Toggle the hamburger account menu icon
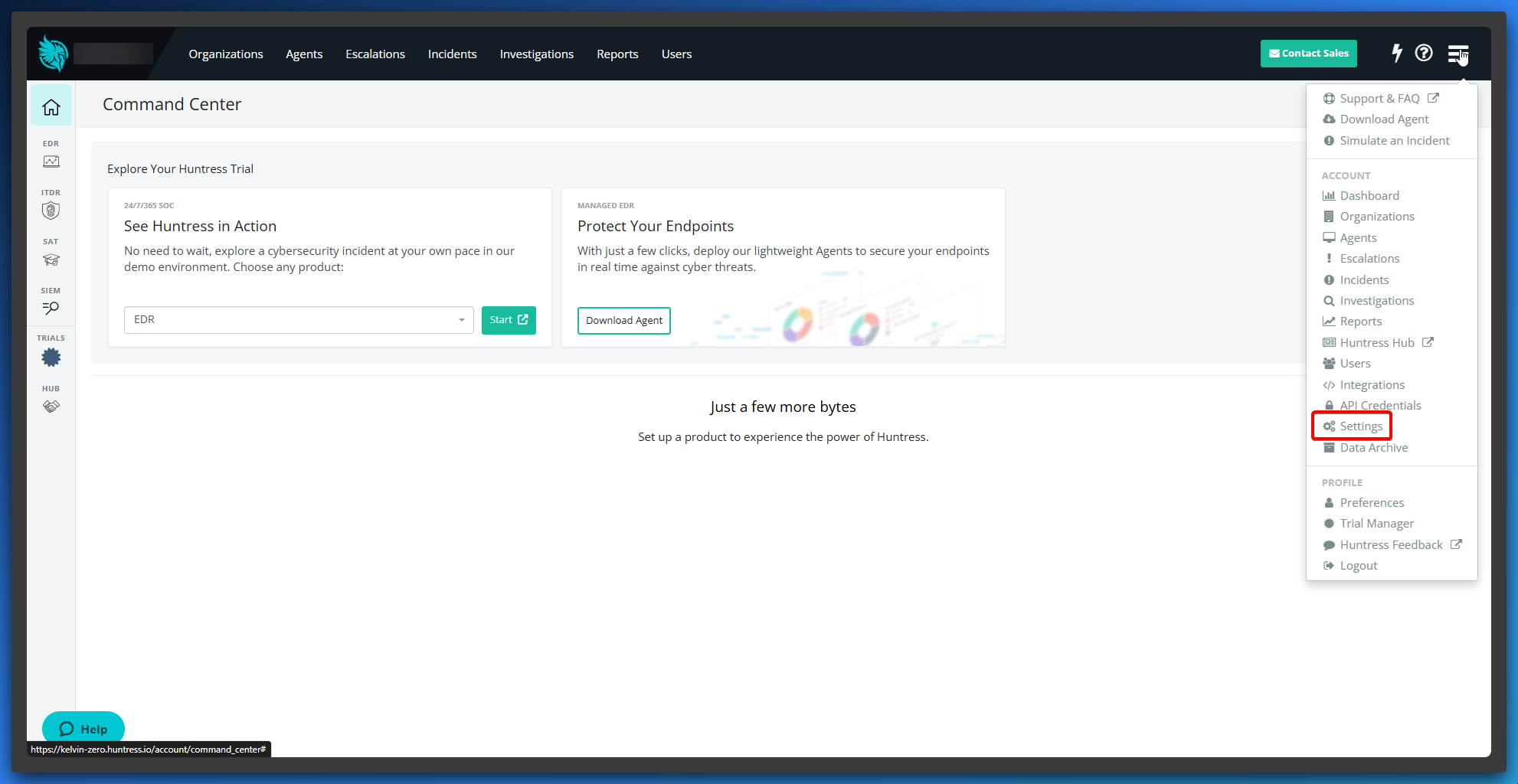 click(1457, 54)
